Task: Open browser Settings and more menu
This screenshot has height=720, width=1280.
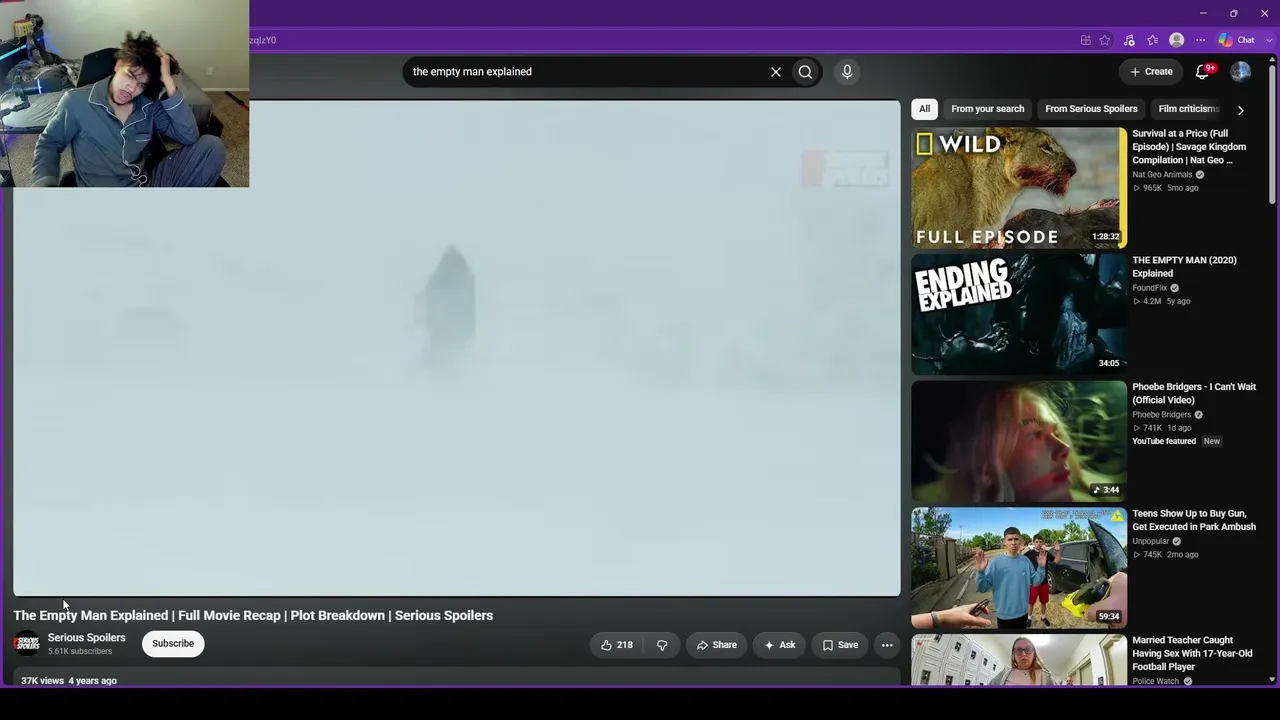Action: click(1200, 40)
